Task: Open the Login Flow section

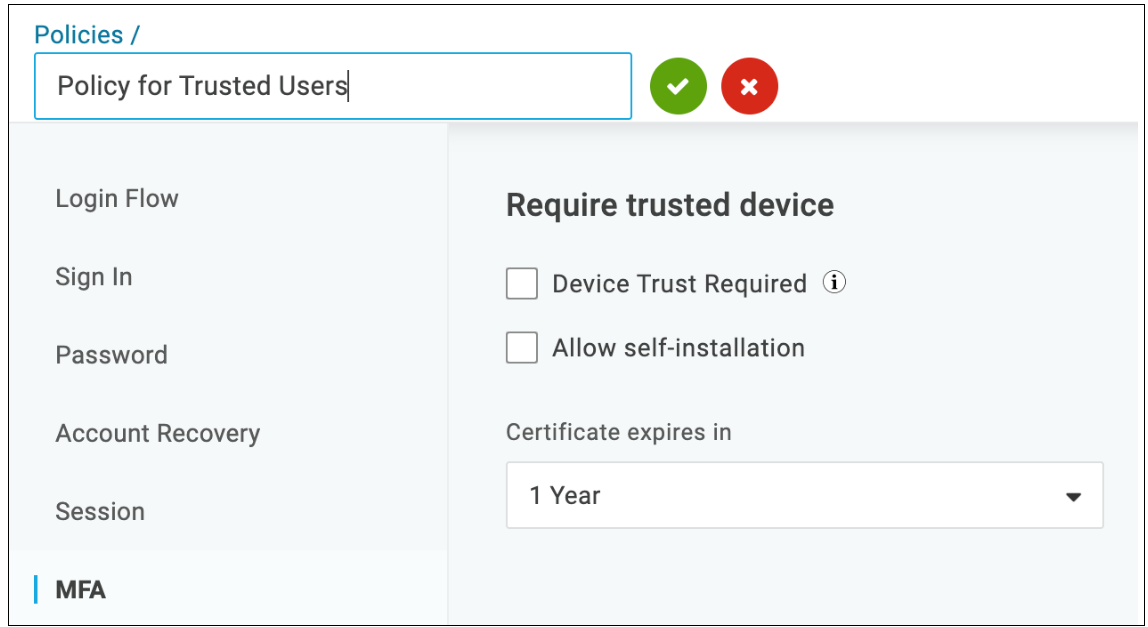Action: click(117, 199)
